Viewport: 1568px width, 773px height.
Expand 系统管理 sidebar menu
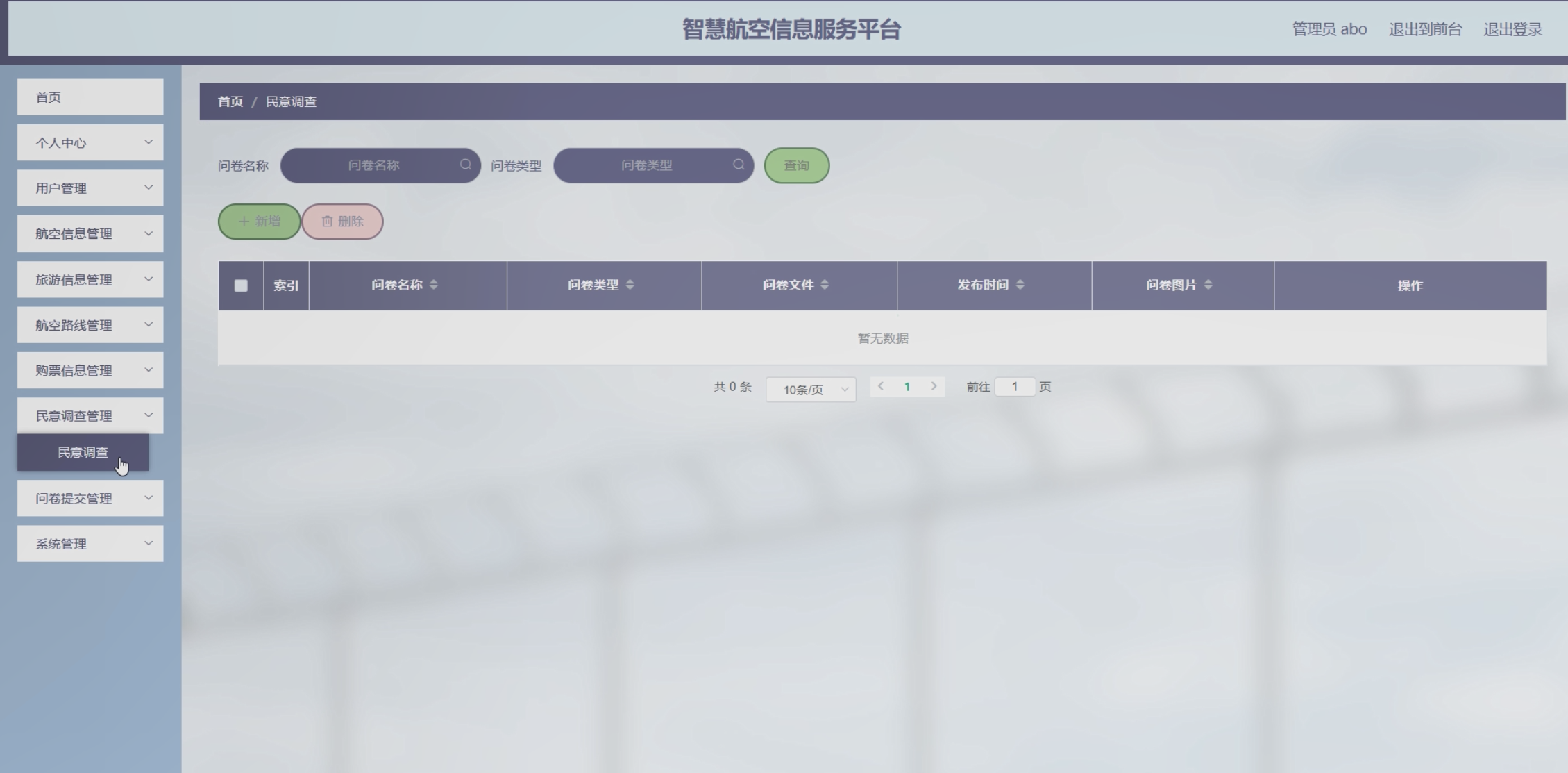coord(90,544)
